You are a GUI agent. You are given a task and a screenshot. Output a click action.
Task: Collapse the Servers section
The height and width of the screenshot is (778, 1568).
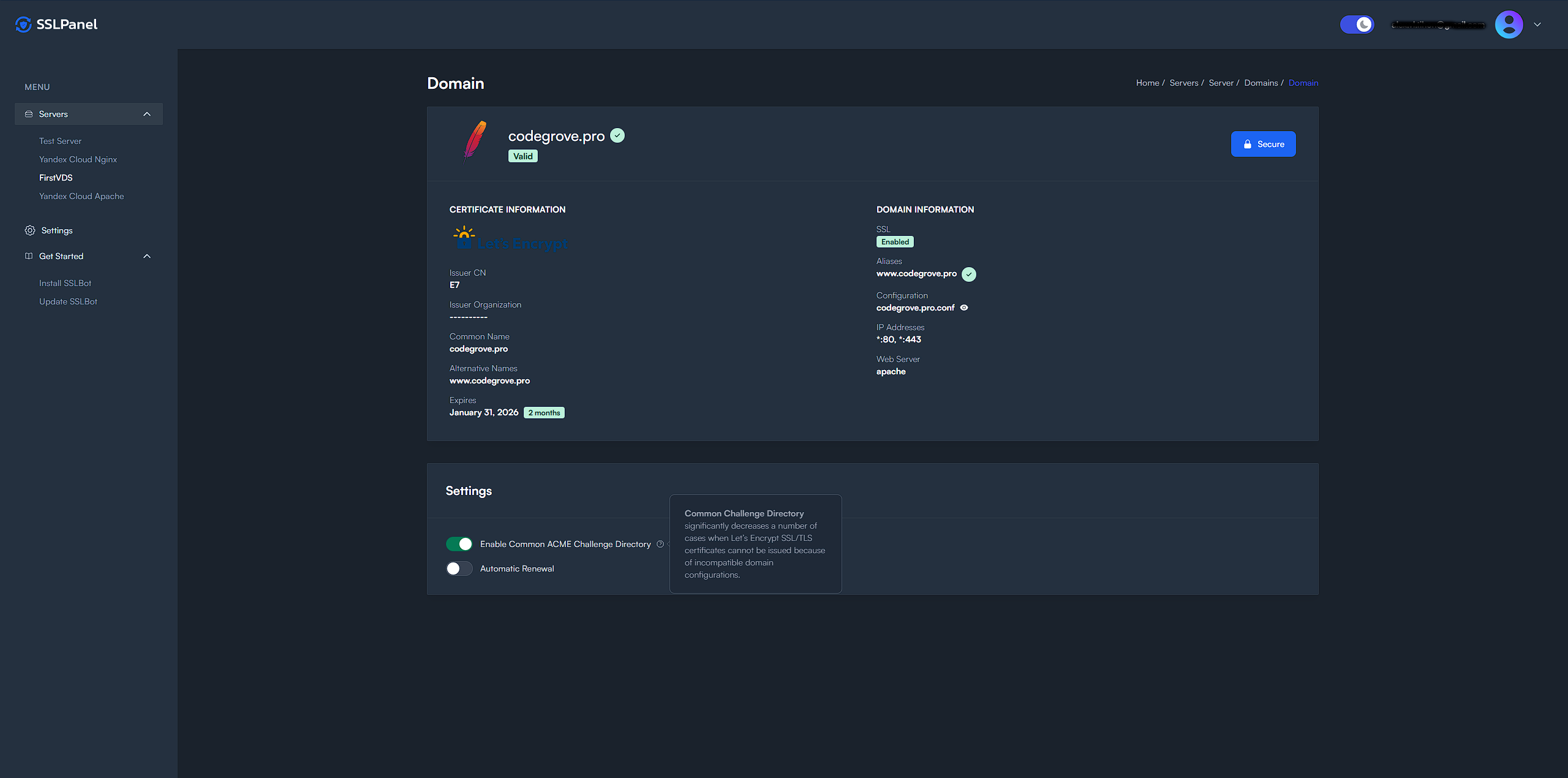(146, 114)
